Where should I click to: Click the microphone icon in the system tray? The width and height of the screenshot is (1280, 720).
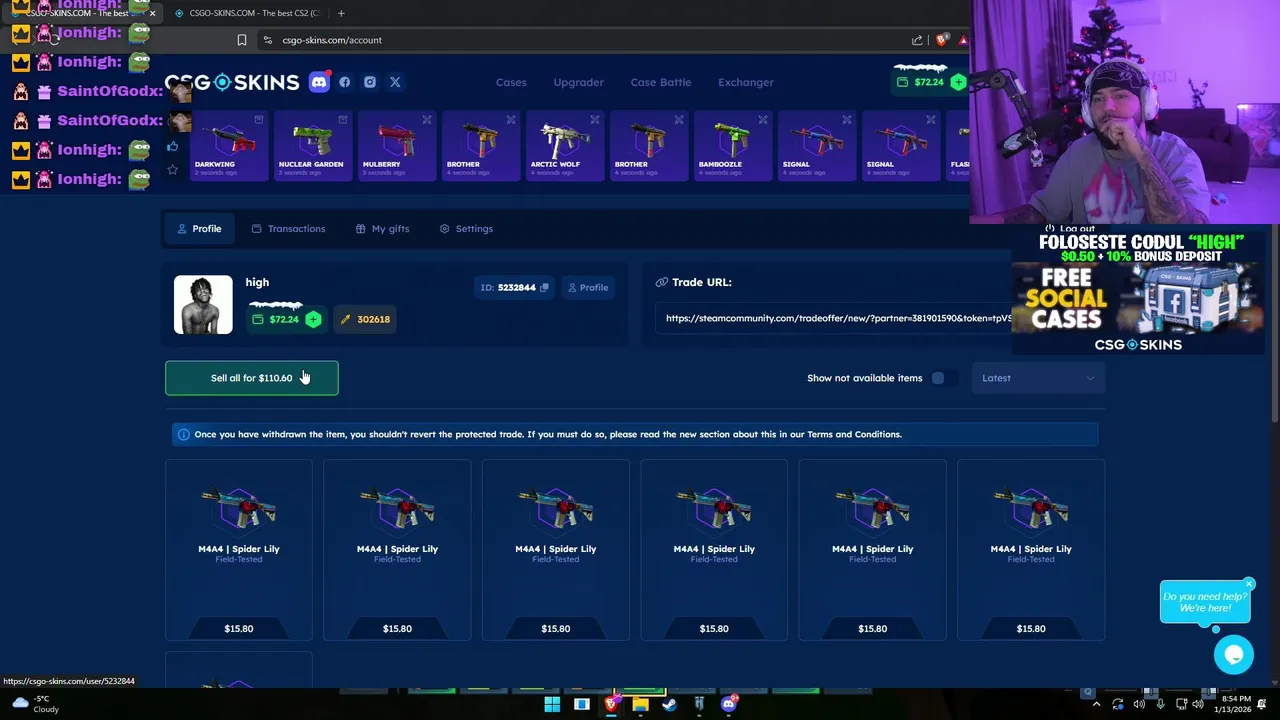1160,704
